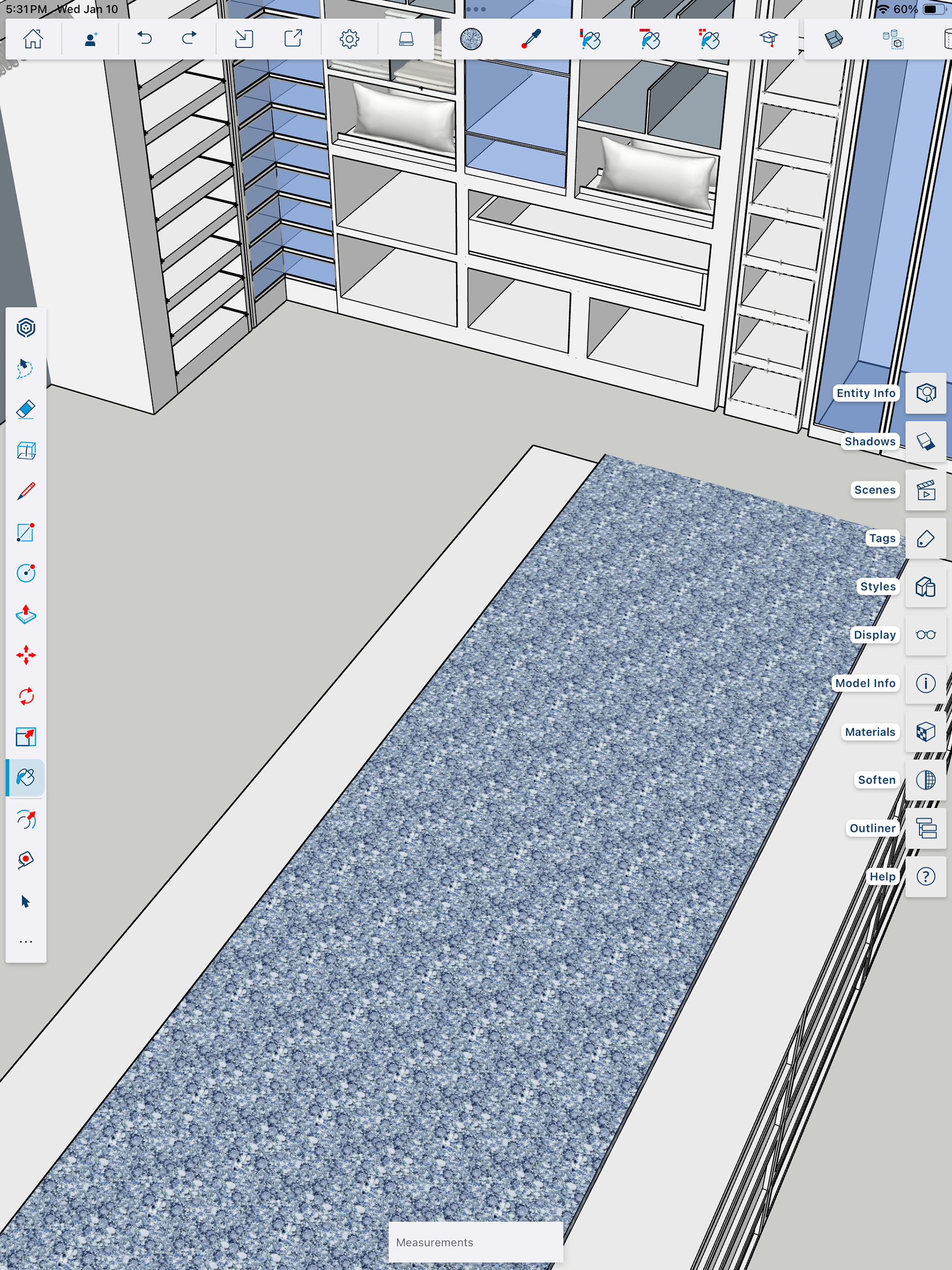This screenshot has width=952, height=1270.
Task: Go to the Home screen
Action: click(x=33, y=39)
